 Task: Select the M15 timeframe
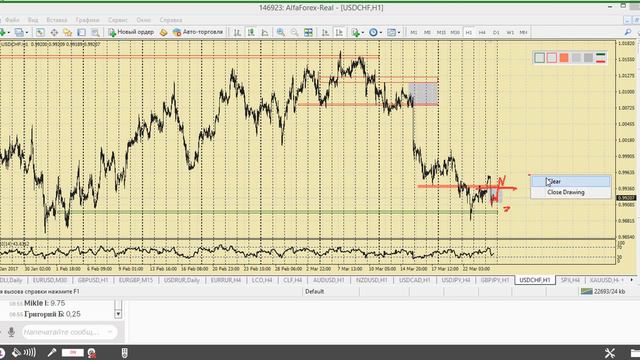click(441, 32)
